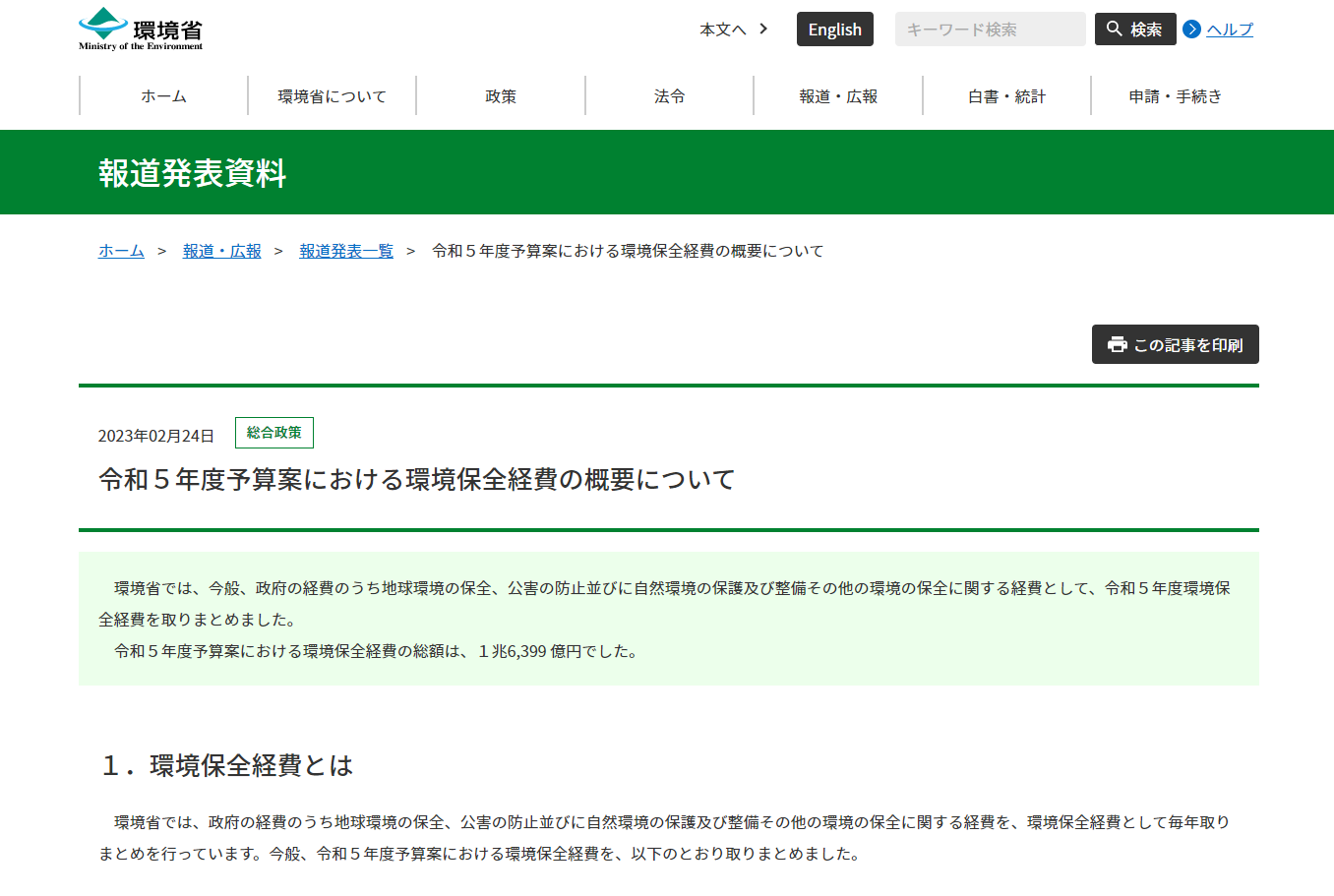
Task: Click the 検索 search button
Action: pos(1135,29)
